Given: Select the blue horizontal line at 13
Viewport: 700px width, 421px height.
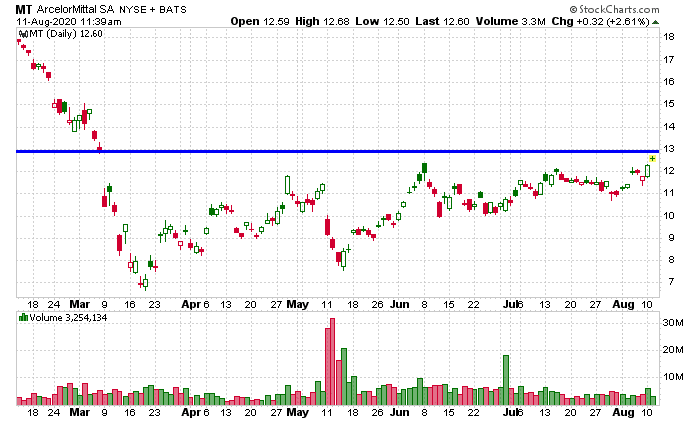Looking at the screenshot, I should (338, 152).
